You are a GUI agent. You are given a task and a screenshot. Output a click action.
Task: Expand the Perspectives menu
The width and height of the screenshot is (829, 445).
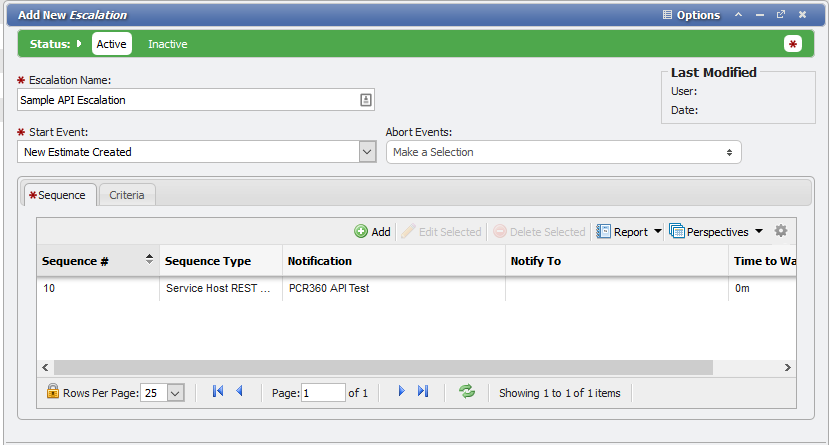(715, 232)
